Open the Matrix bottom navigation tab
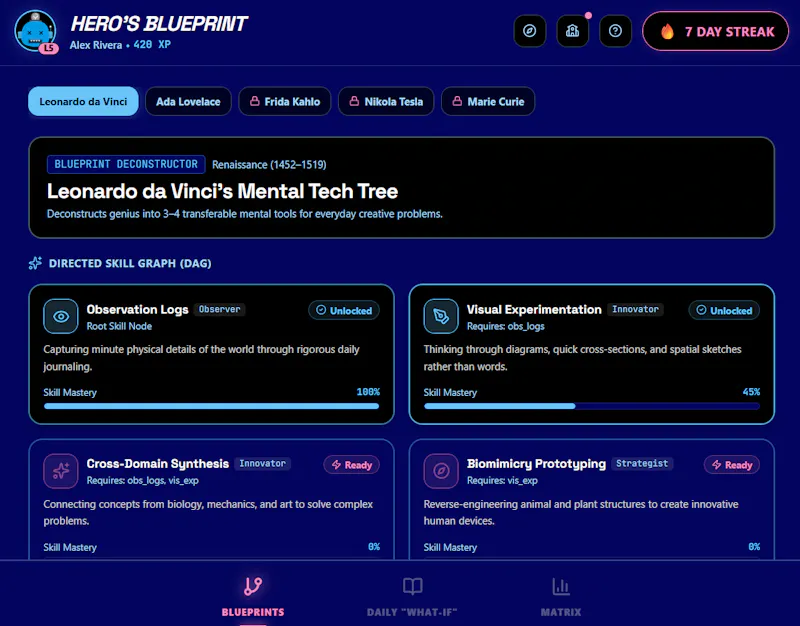Viewport: 800px width, 626px height. [x=561, y=595]
